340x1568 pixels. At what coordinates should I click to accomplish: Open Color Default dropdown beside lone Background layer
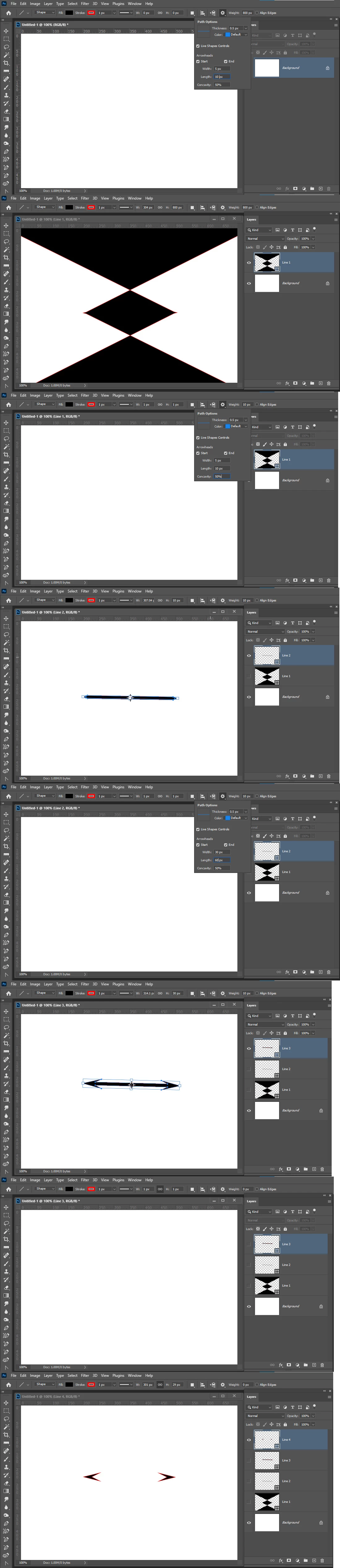click(237, 35)
